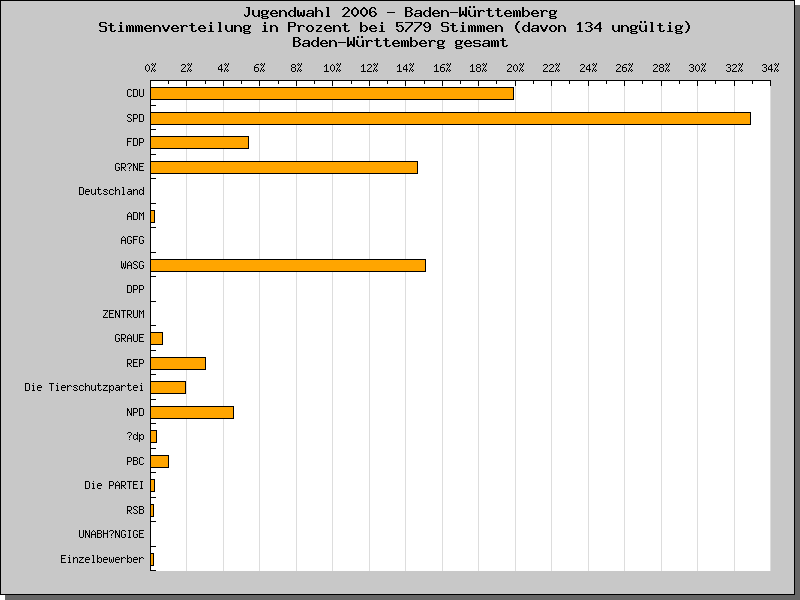This screenshot has height=600, width=800.
Task: Click the 'ZENTRUM' party label
Action: 123,314
